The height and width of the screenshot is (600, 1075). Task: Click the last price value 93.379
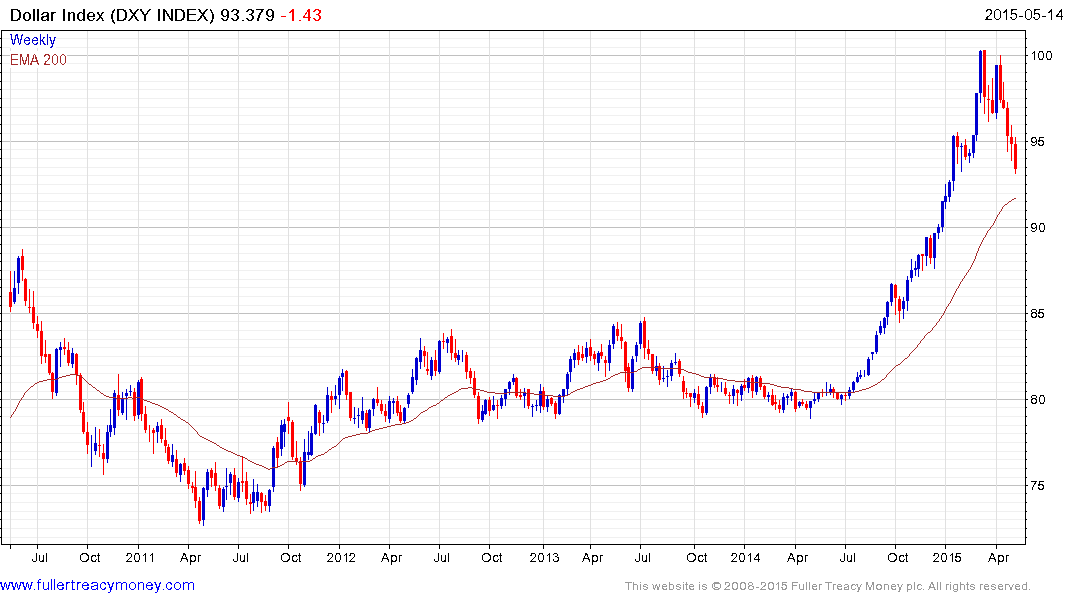(x=247, y=15)
